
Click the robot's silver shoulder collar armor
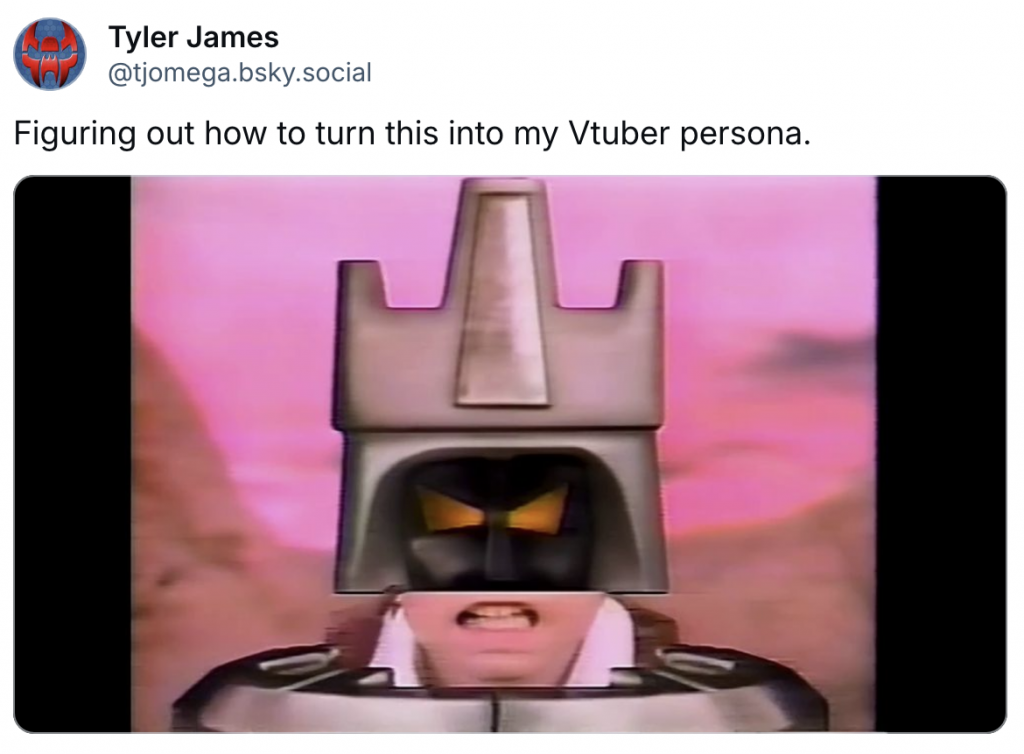[x=496, y=692]
